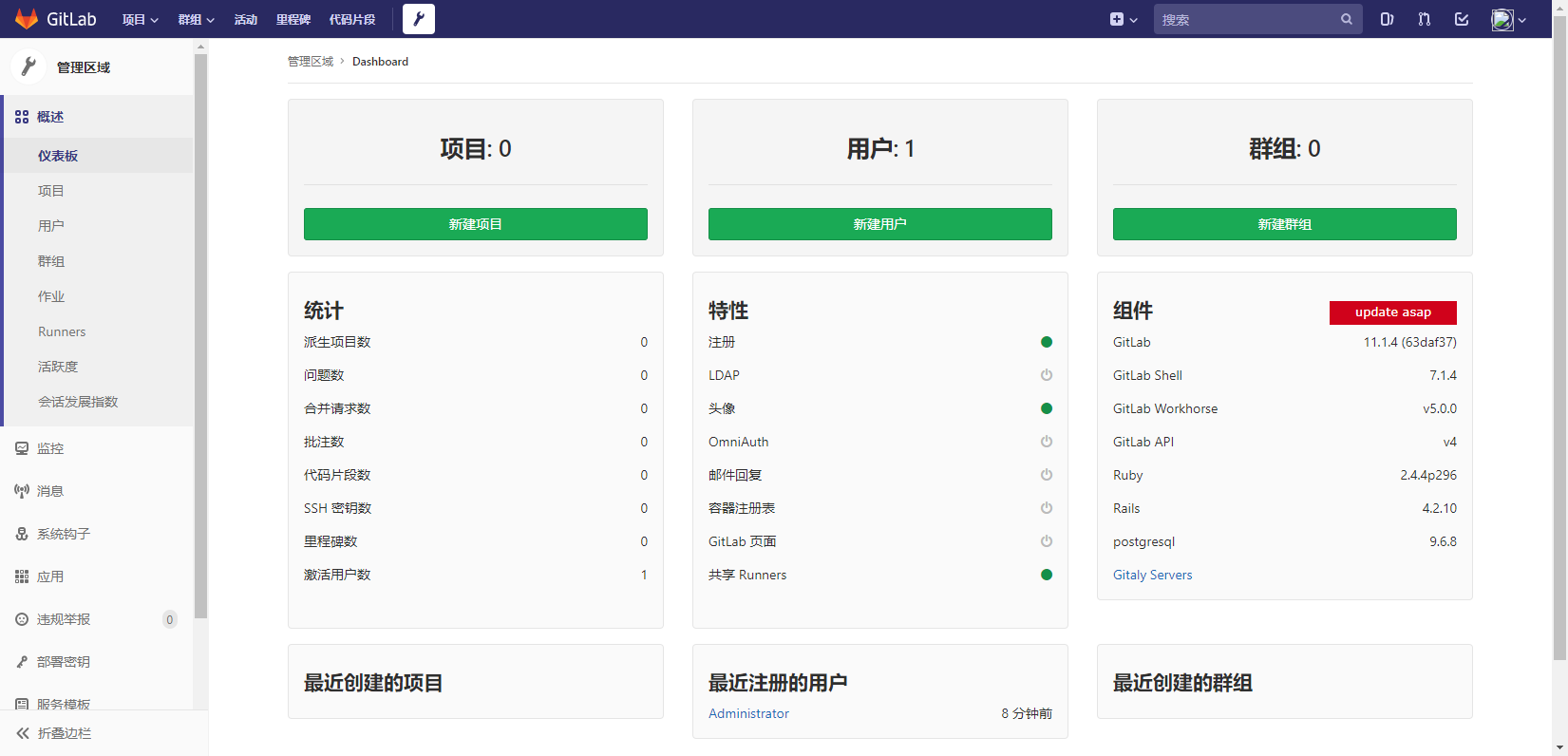Click the 消息 broadcast icon in the sidebar

[22, 491]
